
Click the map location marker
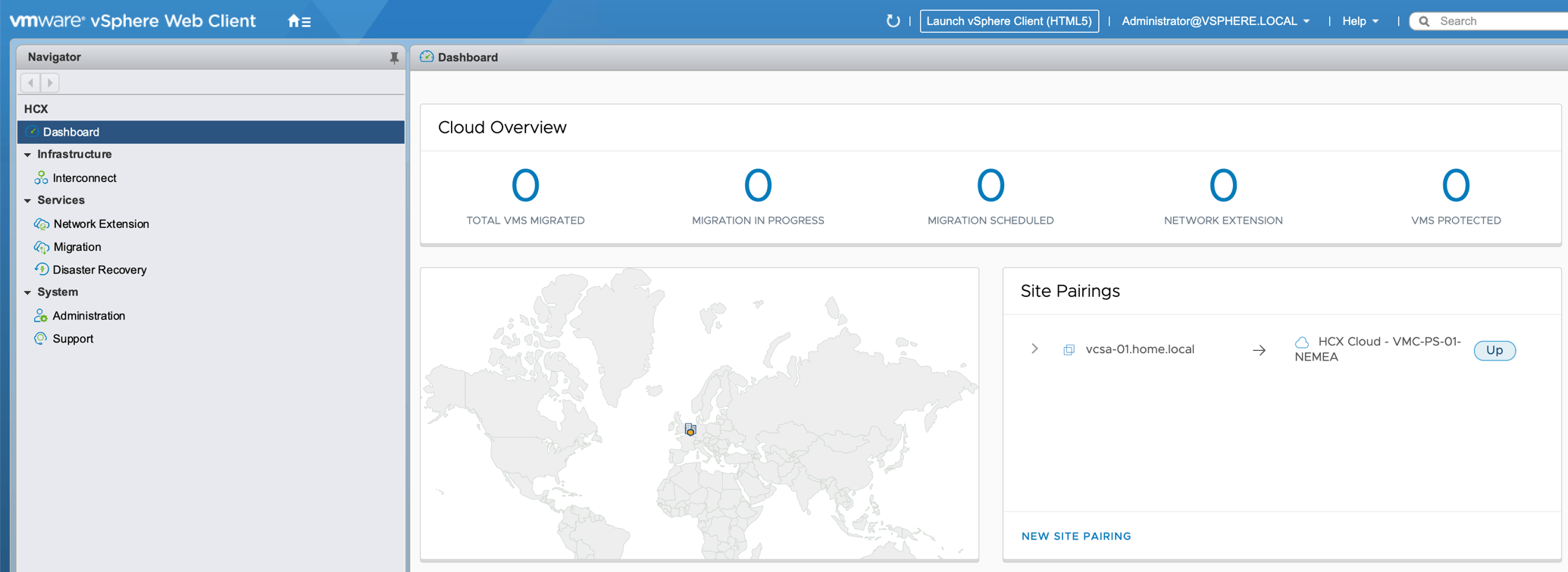[690, 430]
